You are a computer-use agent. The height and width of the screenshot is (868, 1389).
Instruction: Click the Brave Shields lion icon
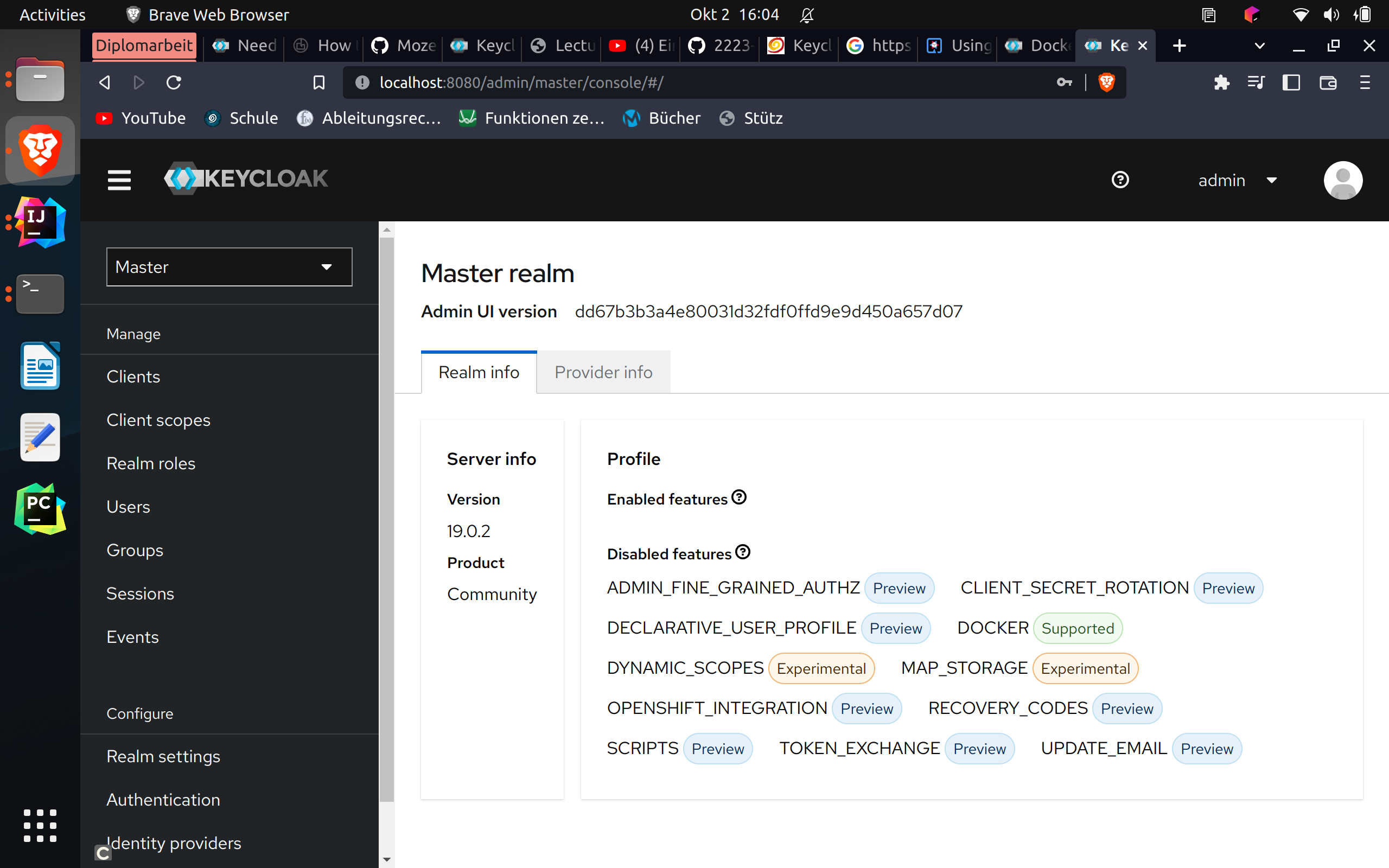tap(1105, 82)
